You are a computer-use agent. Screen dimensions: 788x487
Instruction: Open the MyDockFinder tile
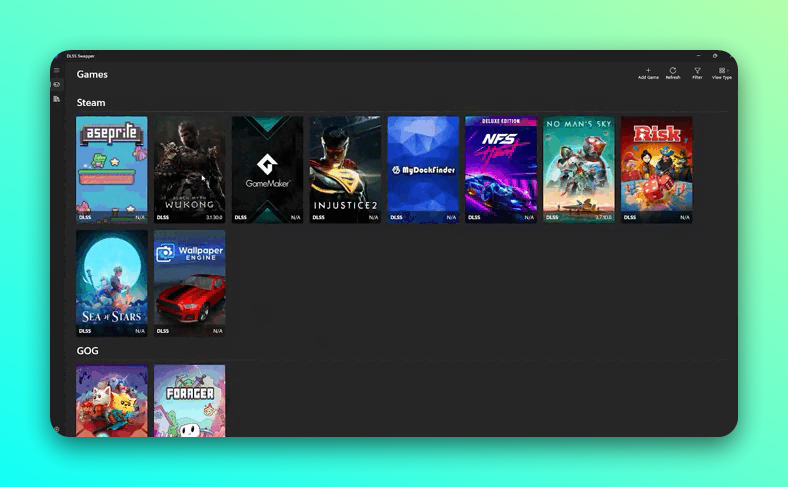coord(423,168)
